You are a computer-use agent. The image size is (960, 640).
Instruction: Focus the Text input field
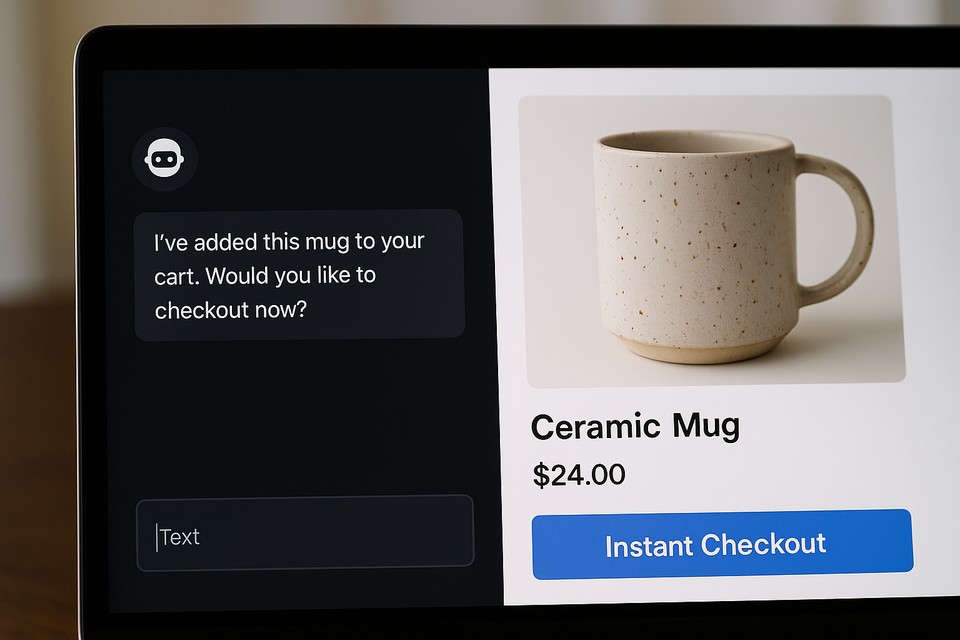coord(305,533)
